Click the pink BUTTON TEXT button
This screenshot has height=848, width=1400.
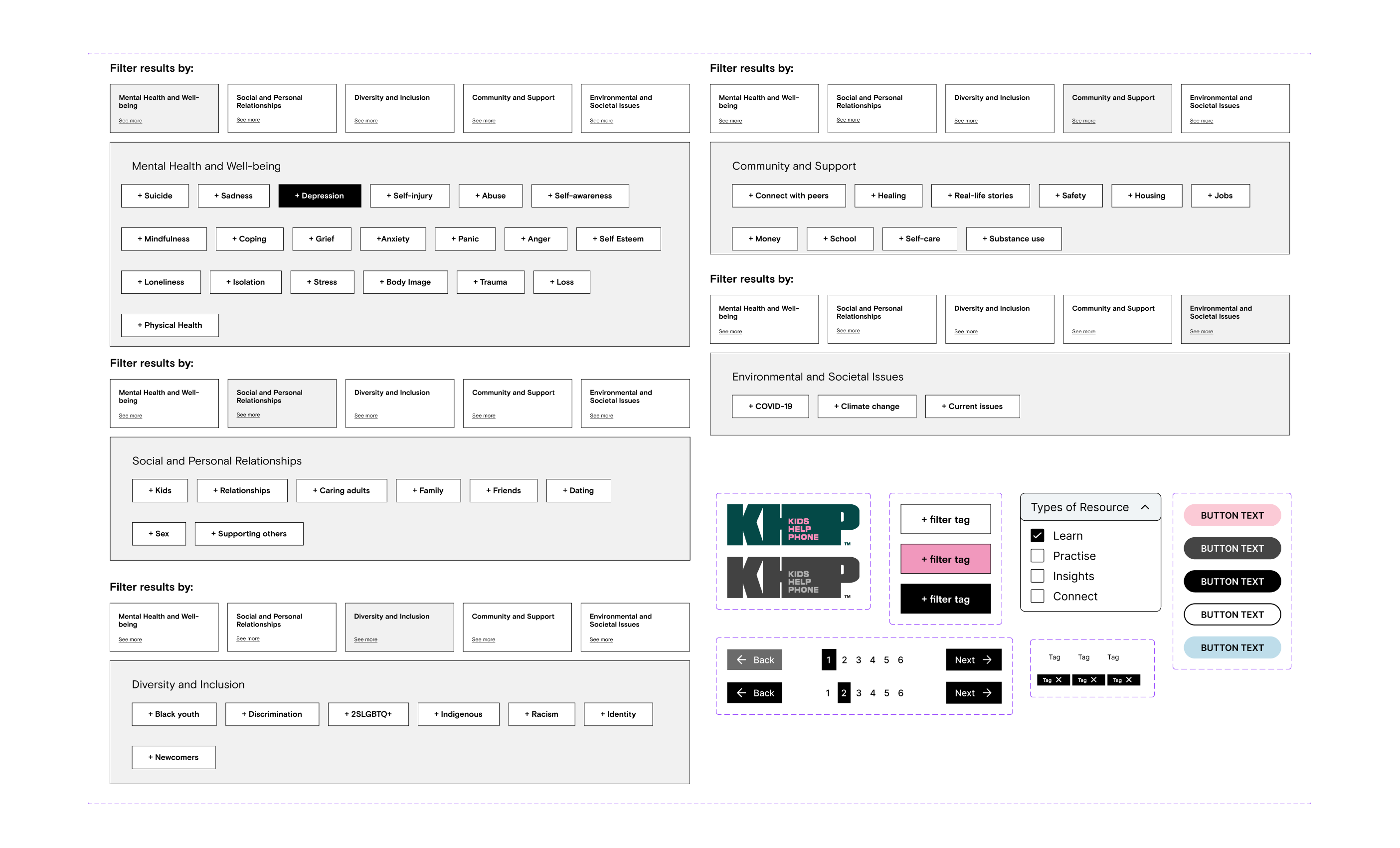click(x=1232, y=515)
